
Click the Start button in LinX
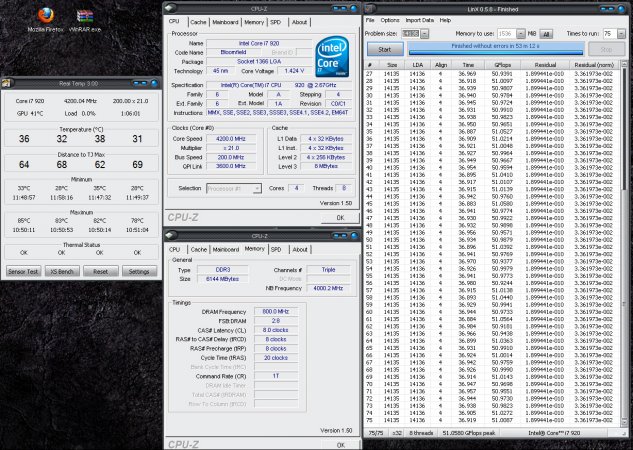tap(385, 49)
